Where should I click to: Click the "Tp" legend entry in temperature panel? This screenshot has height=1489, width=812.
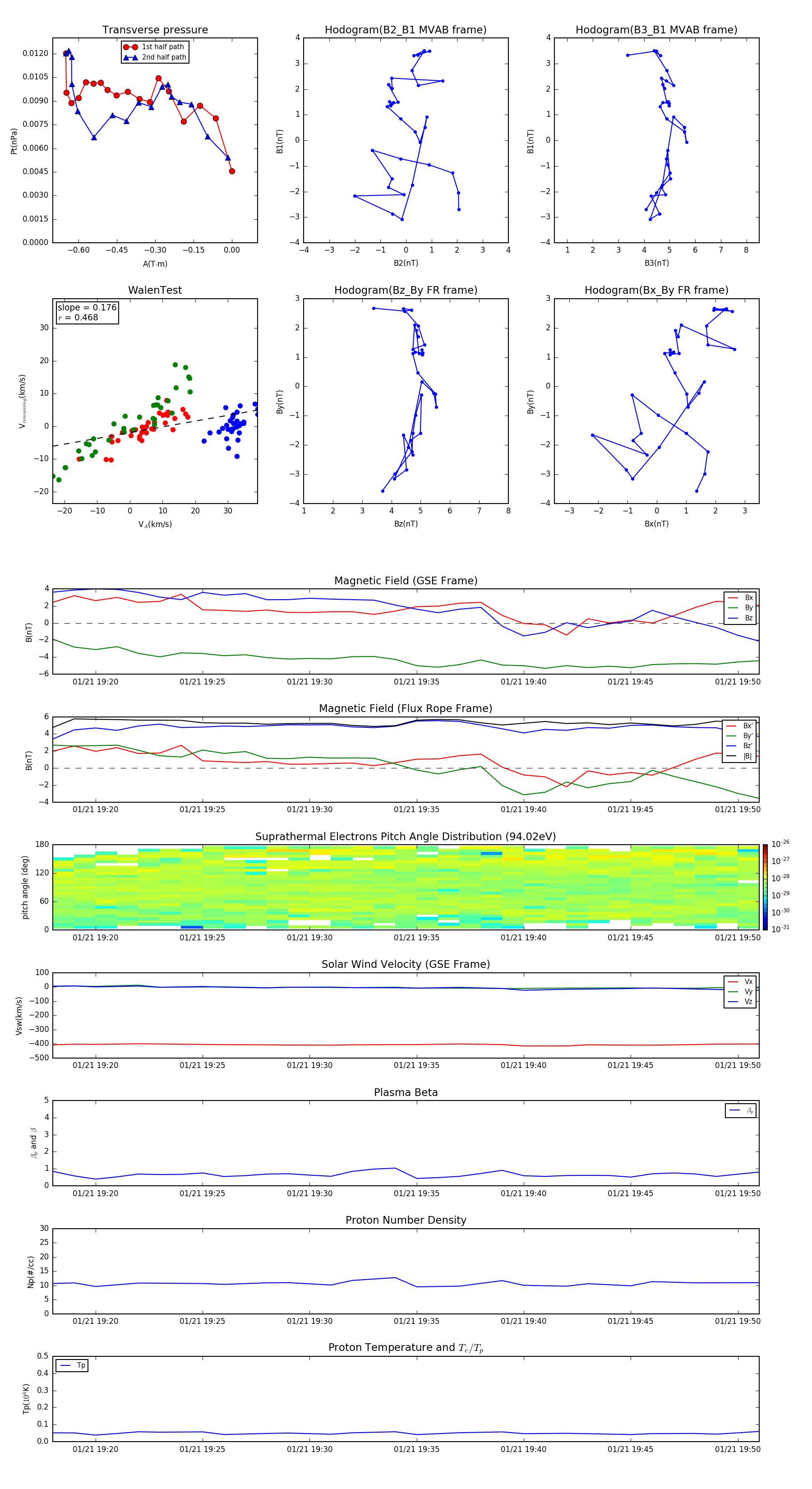(x=72, y=1366)
